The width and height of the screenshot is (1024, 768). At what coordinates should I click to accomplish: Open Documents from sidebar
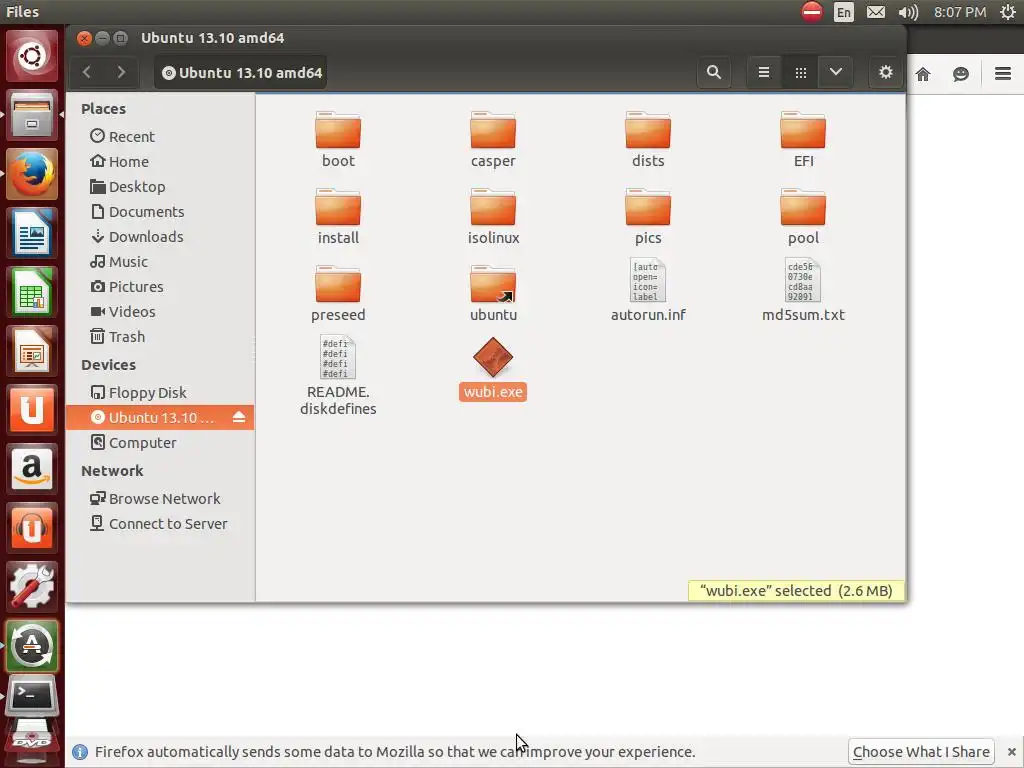(160, 212)
